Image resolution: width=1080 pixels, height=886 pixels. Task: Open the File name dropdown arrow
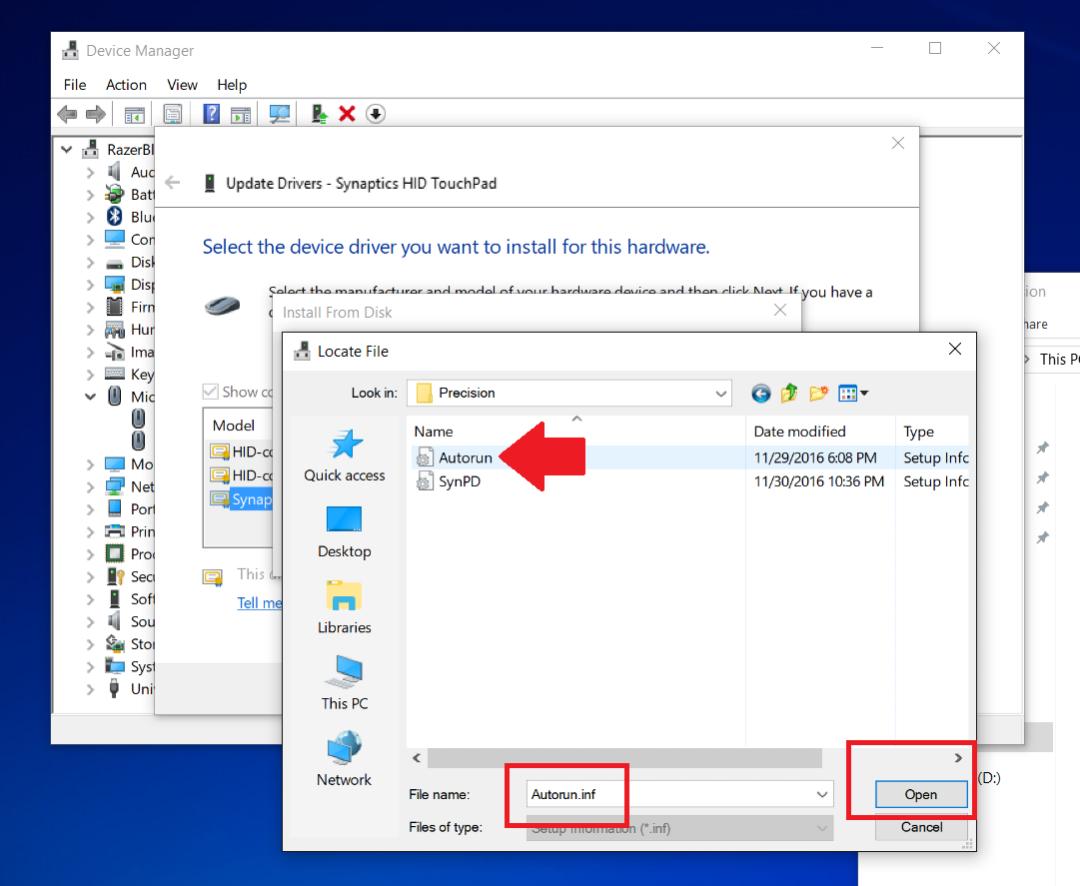822,794
